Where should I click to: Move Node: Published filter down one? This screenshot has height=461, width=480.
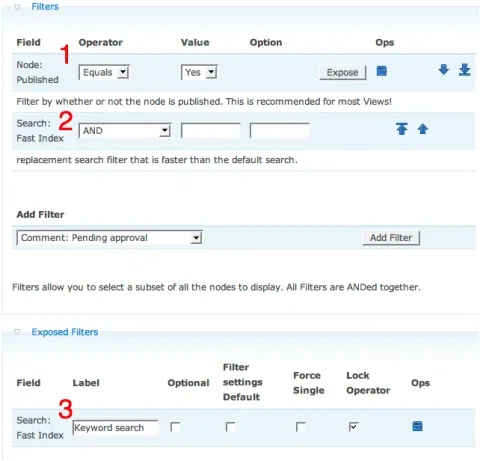pyautogui.click(x=444, y=70)
